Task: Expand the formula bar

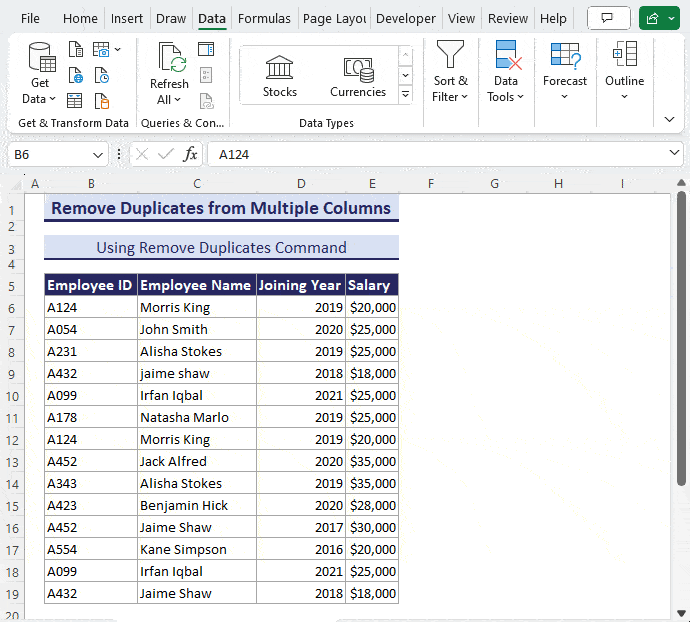Action: [x=674, y=154]
